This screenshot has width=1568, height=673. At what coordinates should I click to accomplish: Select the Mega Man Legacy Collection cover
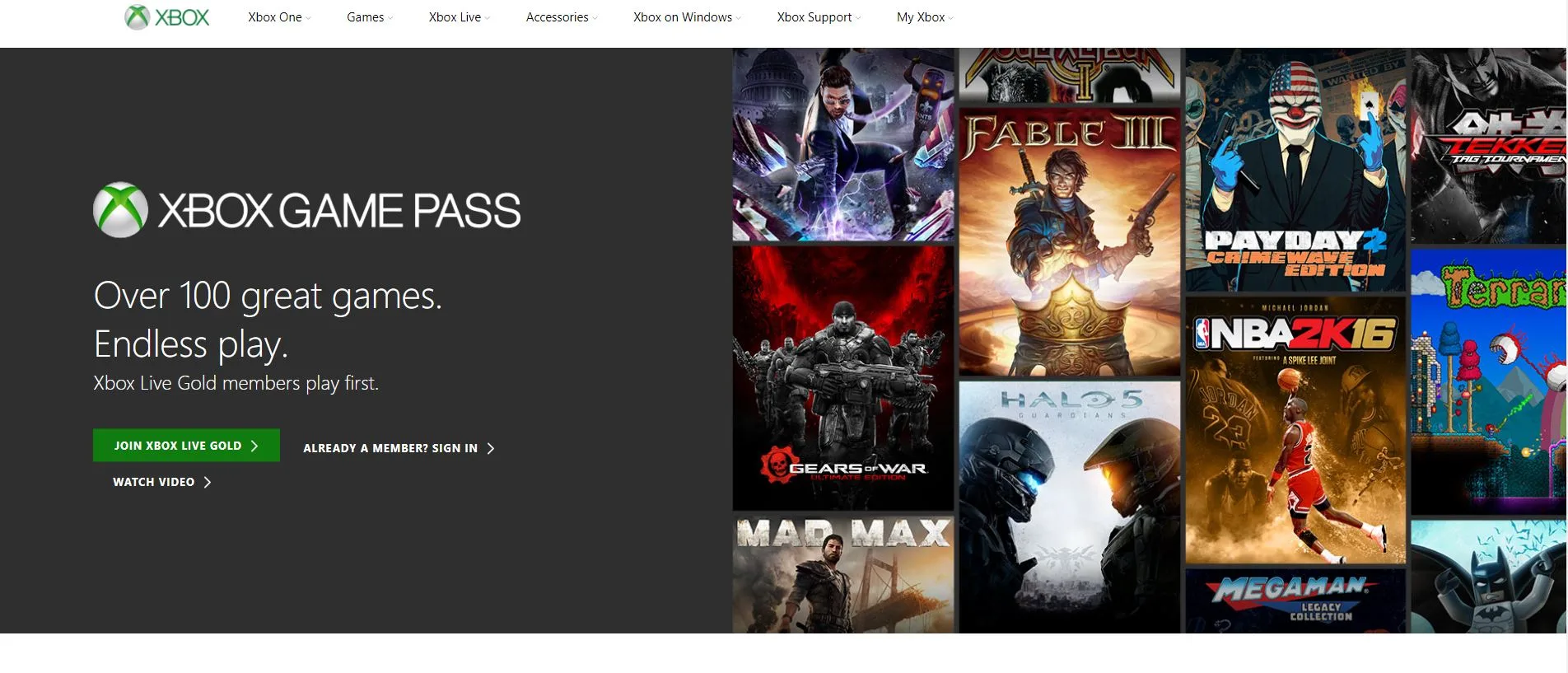pos(1295,601)
